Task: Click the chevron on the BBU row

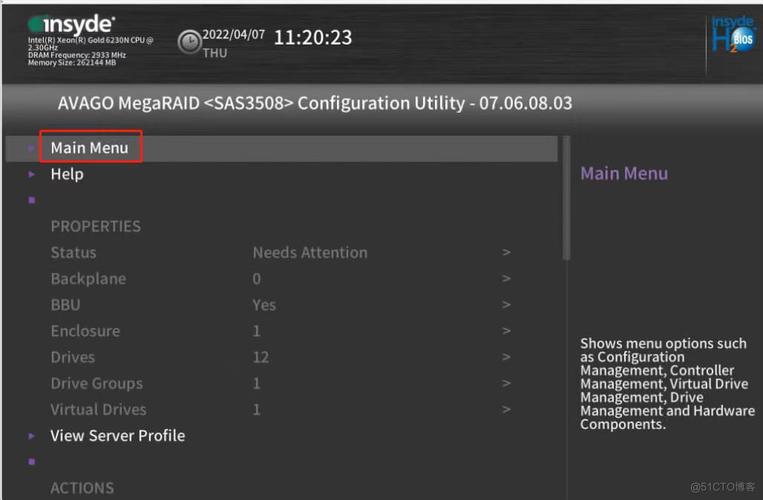Action: (x=506, y=305)
